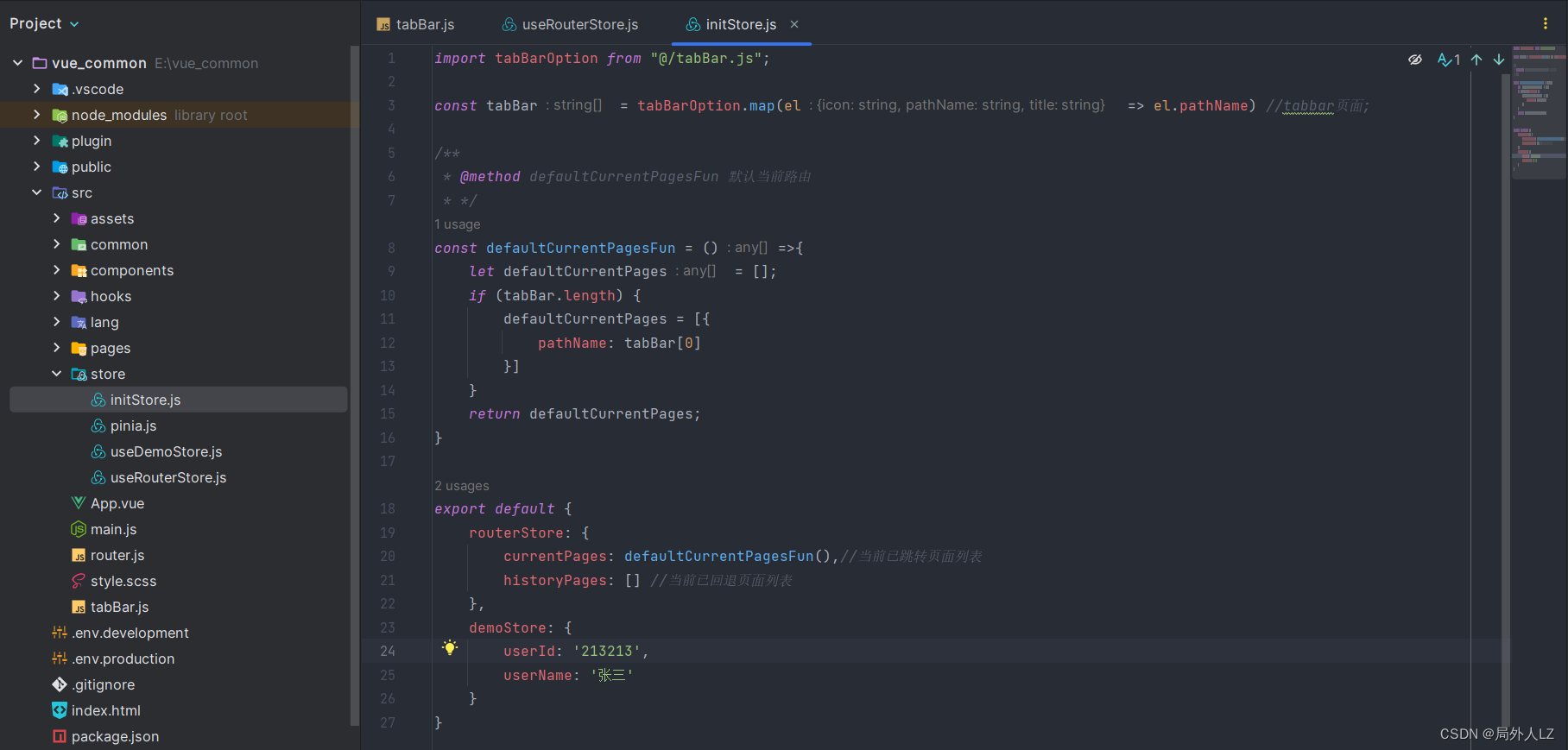
Task: Select .env.production in the project tree
Action: pyautogui.click(x=123, y=659)
